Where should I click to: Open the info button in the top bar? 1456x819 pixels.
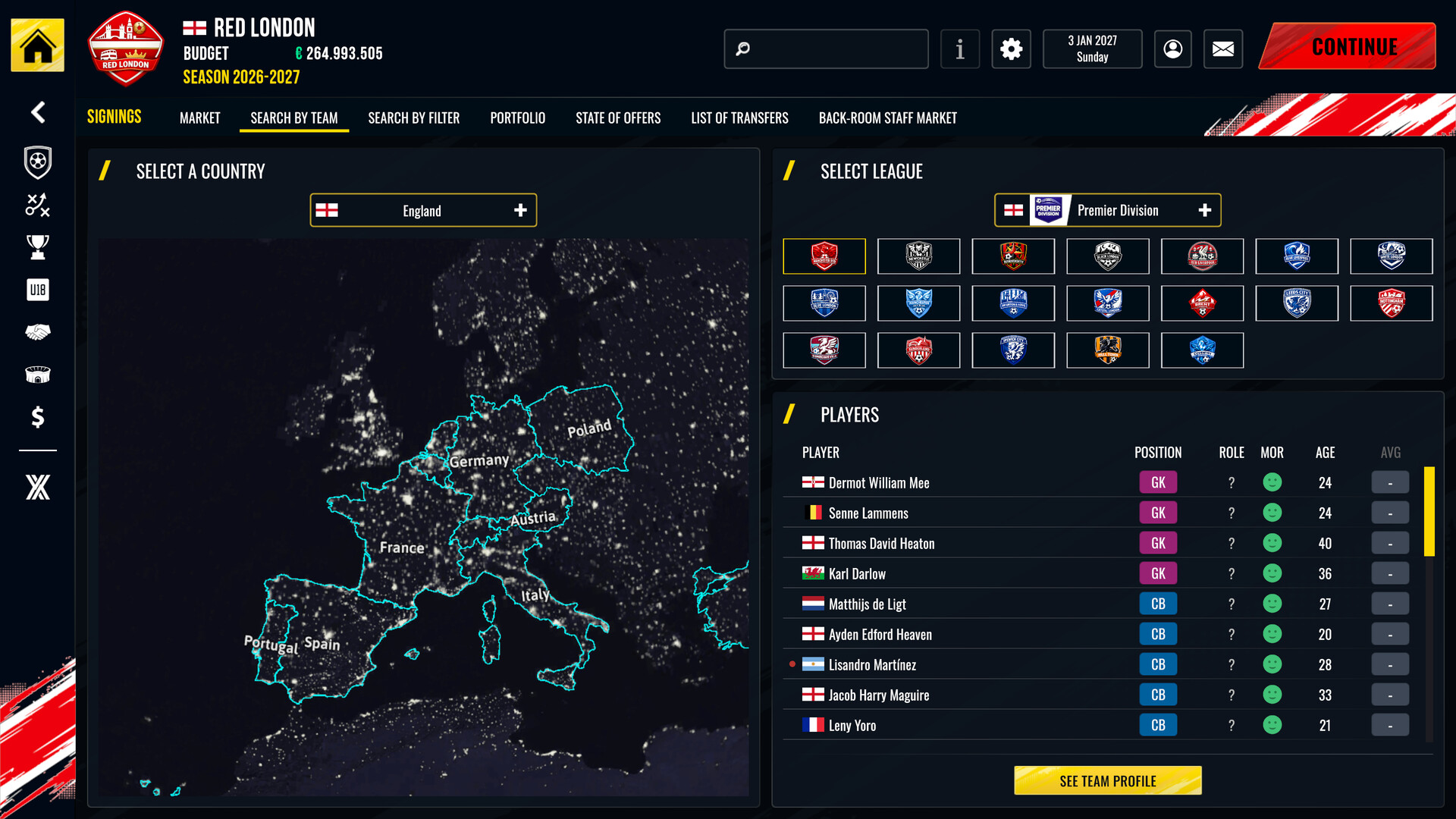coord(960,49)
